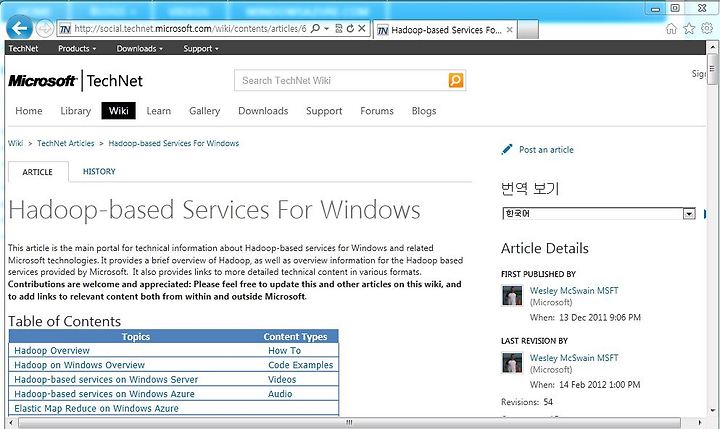Screen dimensions: 720x429
Task: Switch to the ARTICLE tab
Action: [38, 172]
